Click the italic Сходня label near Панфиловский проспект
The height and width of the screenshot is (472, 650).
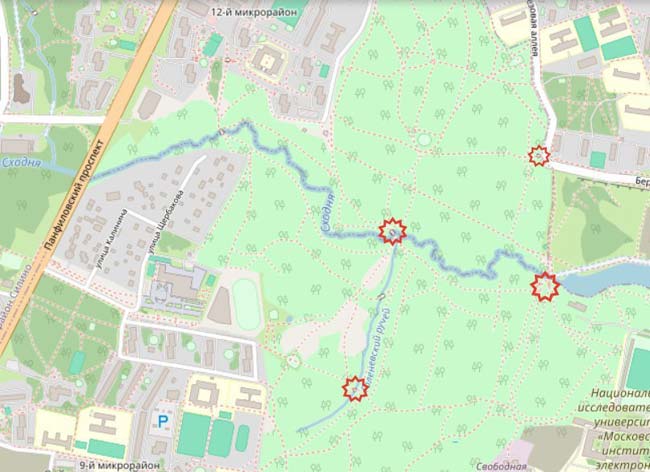click(x=22, y=162)
